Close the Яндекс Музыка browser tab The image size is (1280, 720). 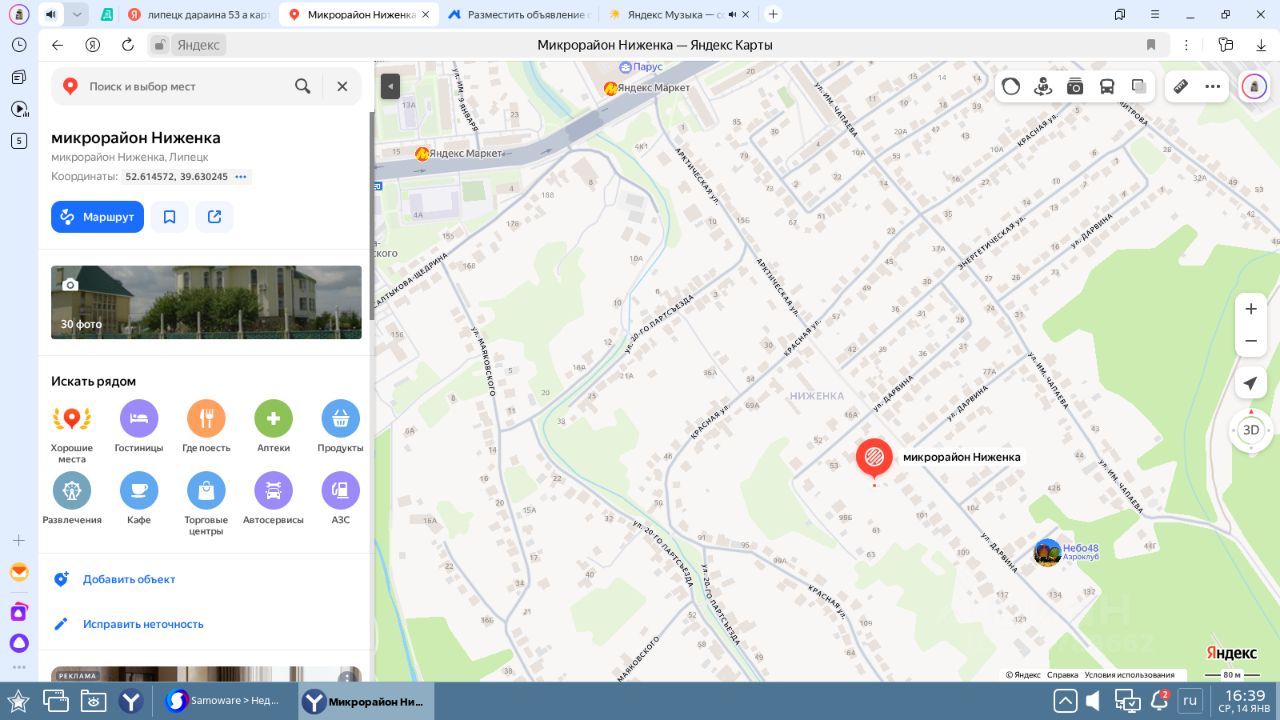746,15
